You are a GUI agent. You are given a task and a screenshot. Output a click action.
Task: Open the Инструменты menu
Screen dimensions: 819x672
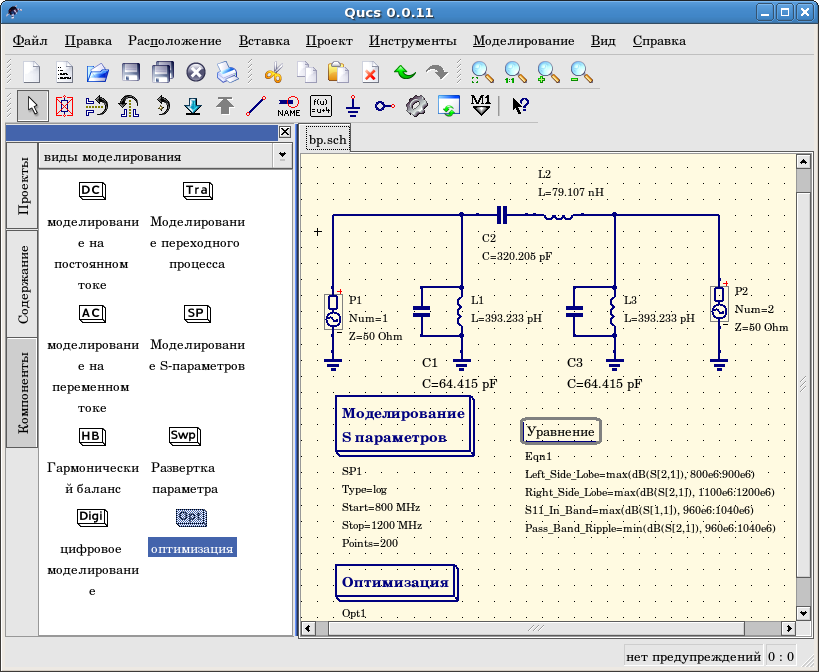(x=412, y=41)
